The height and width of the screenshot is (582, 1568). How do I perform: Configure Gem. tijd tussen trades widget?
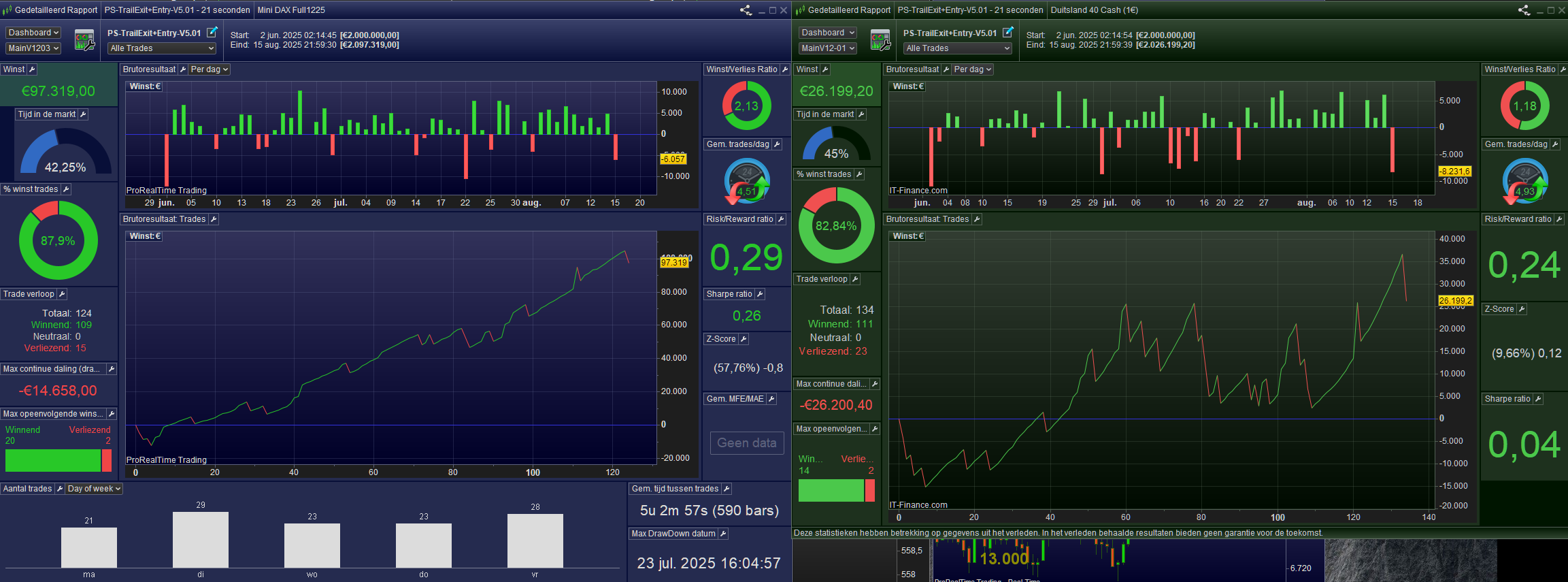(x=727, y=489)
